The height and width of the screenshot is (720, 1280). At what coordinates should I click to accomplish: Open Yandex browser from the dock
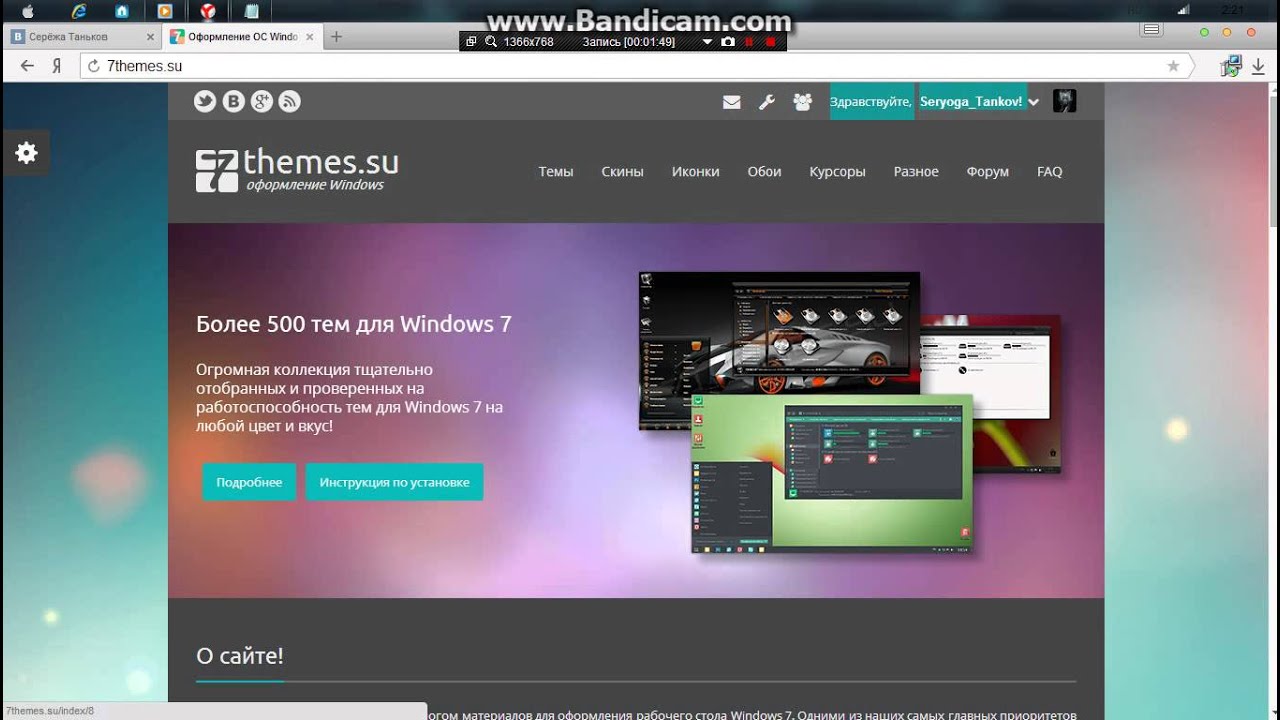pyautogui.click(x=208, y=11)
